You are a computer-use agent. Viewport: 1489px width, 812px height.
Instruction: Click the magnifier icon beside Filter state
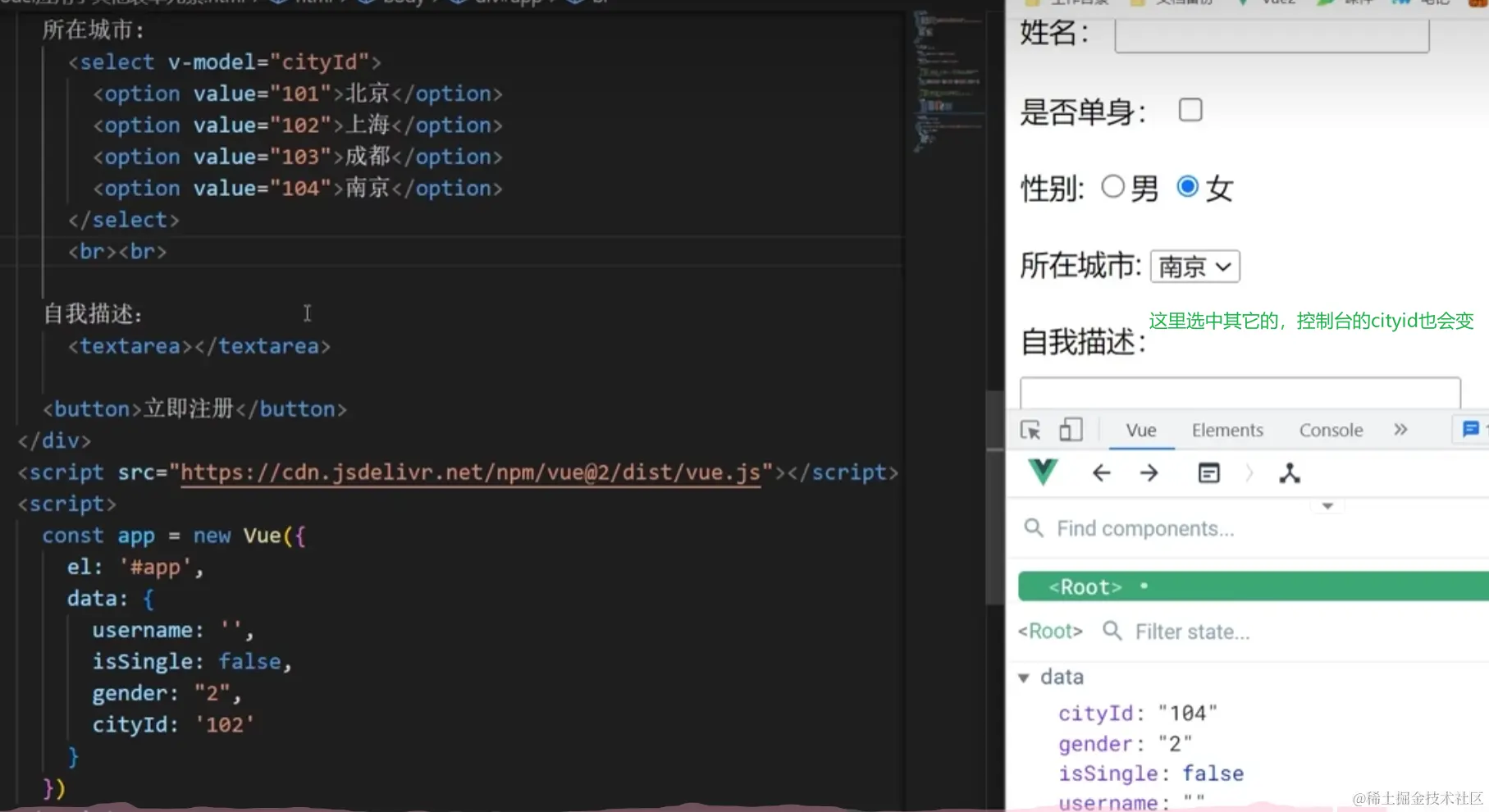1112,631
